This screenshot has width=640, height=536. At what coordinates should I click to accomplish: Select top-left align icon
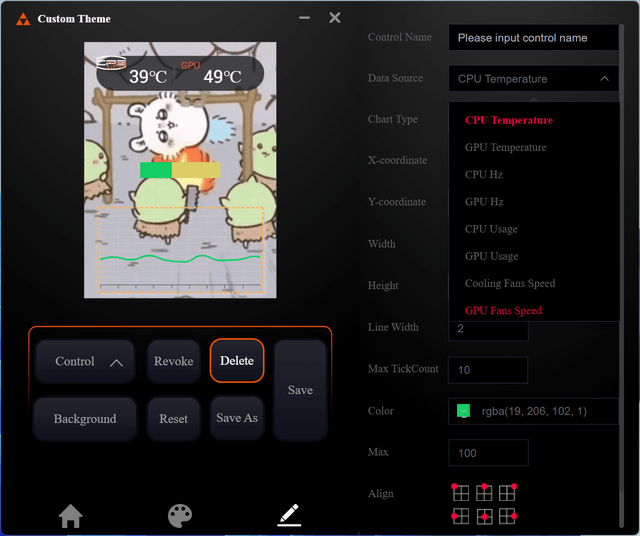460,493
